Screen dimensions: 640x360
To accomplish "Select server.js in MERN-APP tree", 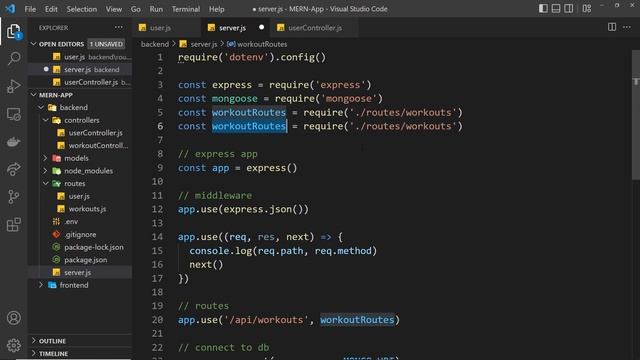I will (80, 272).
